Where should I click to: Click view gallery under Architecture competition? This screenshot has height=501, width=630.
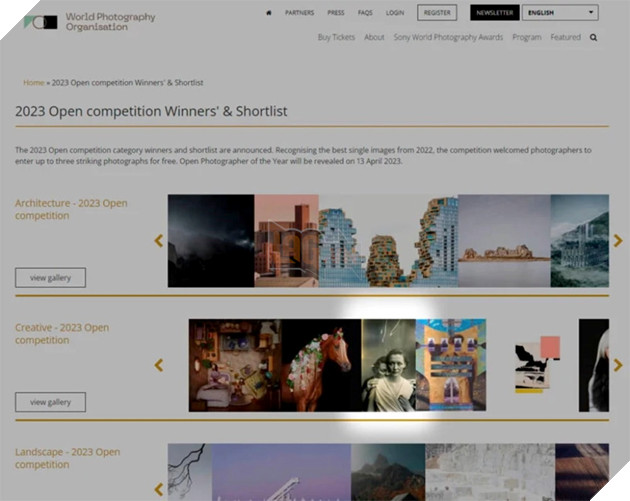50,278
